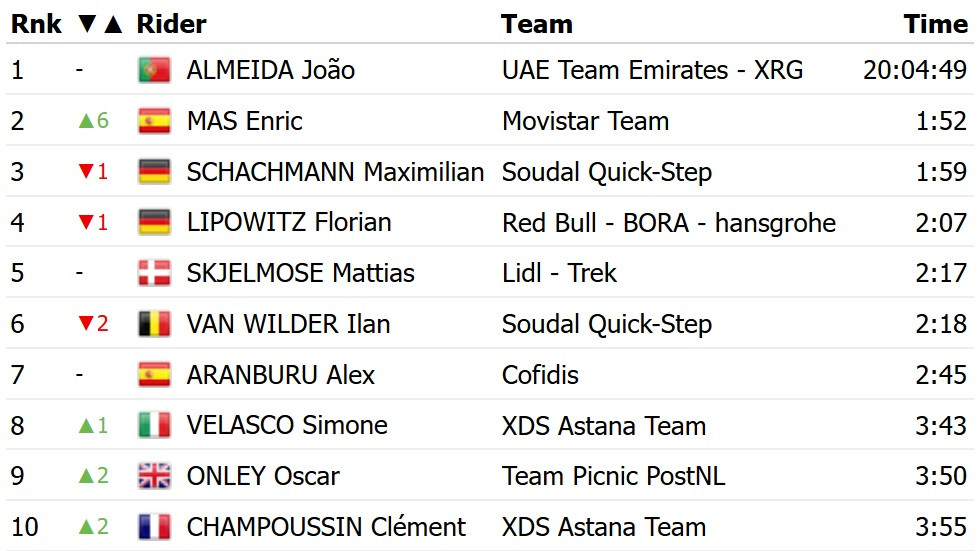
Task: Click the Italy flag beside VELASCO Simone
Action: (x=154, y=426)
